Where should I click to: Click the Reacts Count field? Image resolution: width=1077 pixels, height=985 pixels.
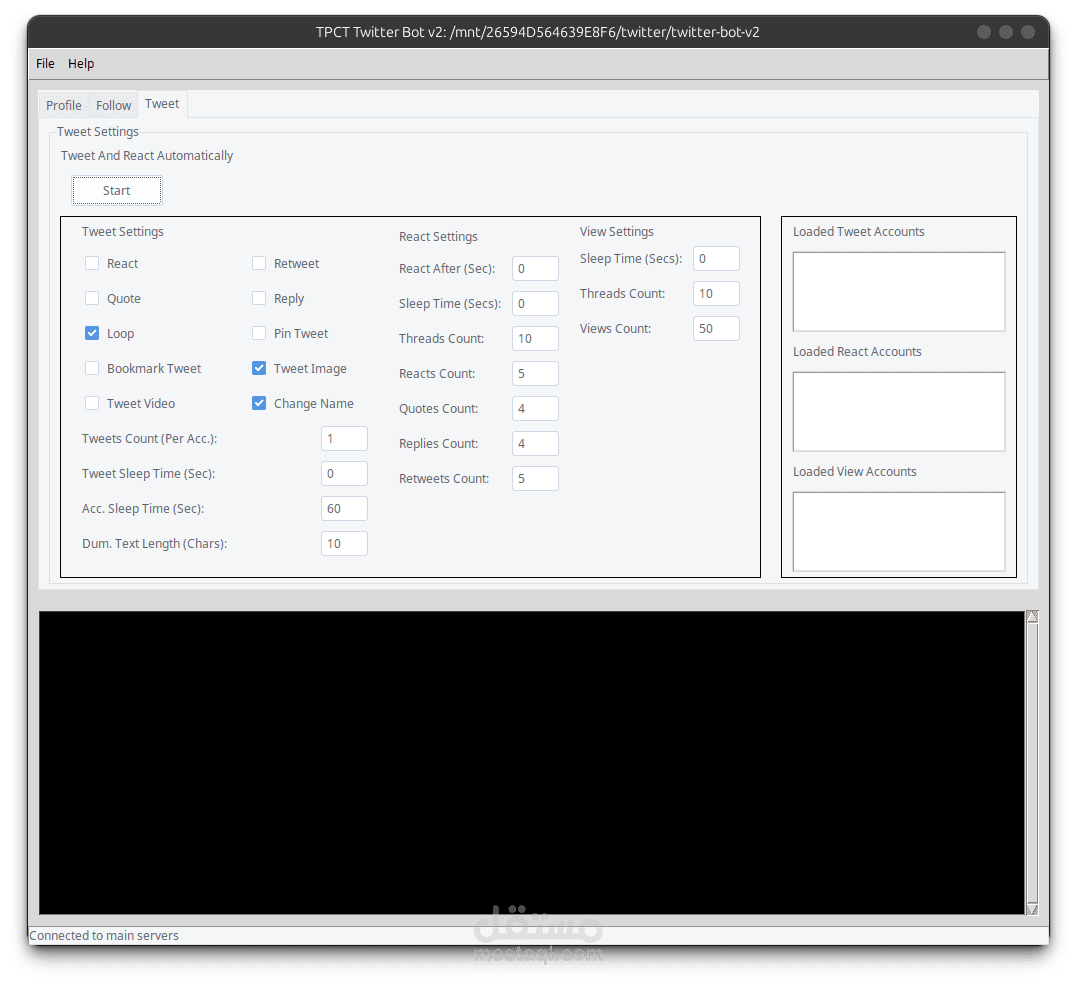point(535,374)
